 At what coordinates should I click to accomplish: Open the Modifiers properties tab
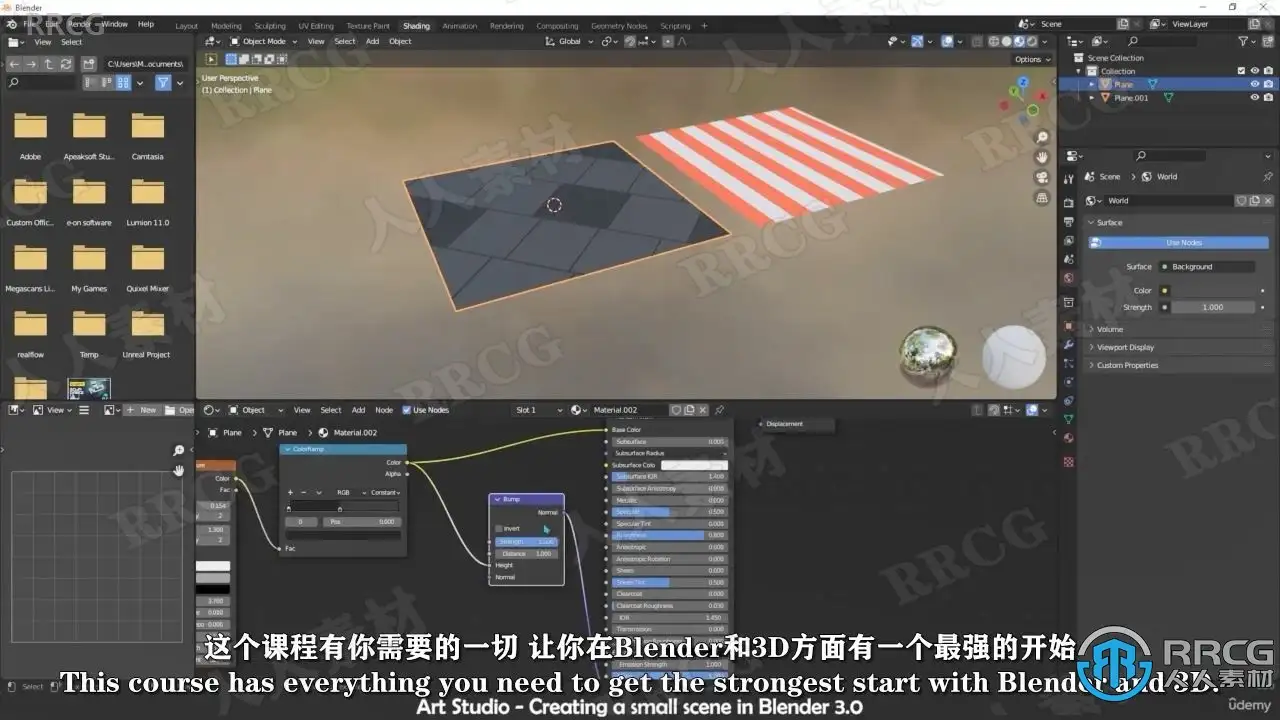[1069, 345]
